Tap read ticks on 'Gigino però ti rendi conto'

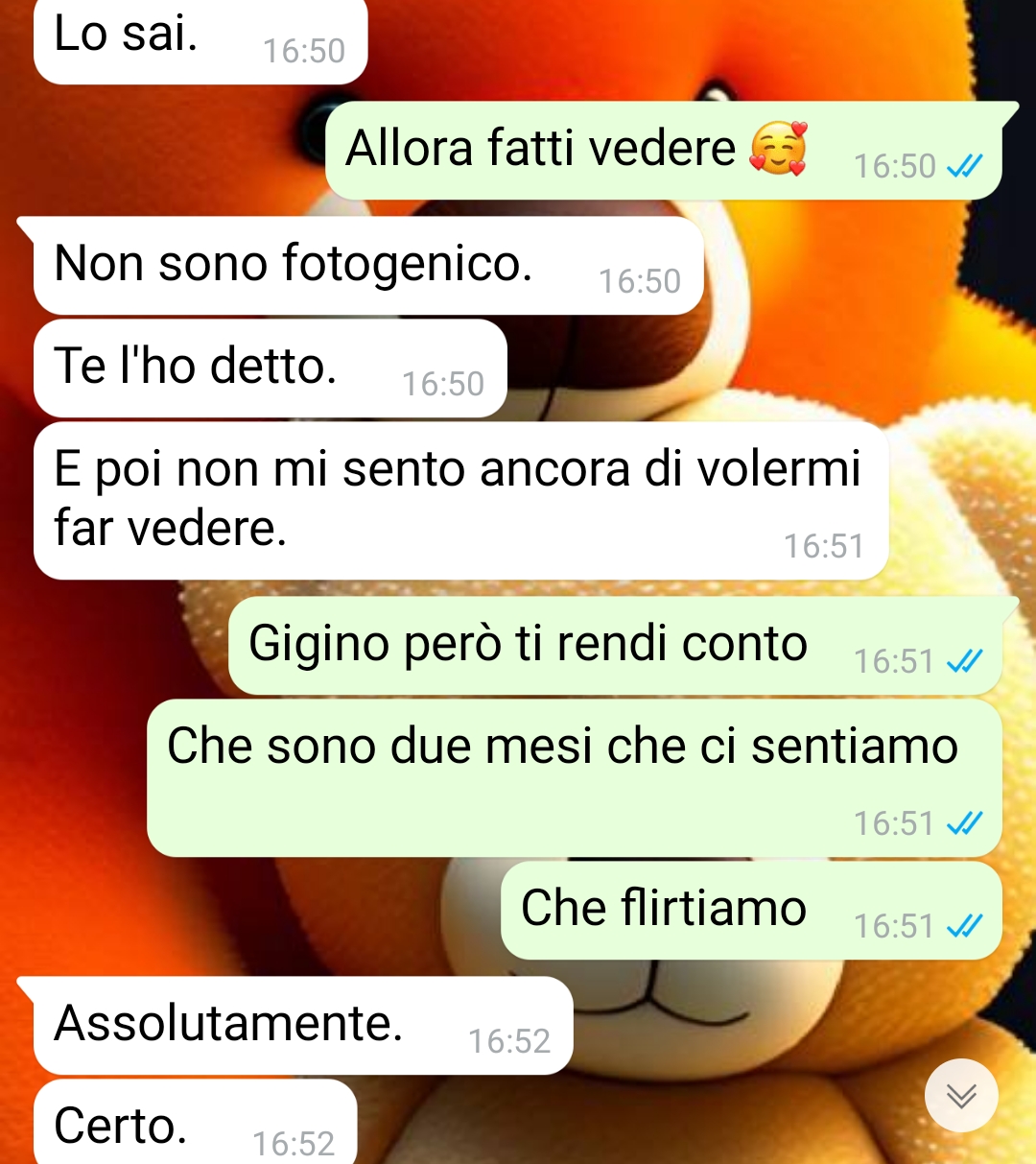(x=964, y=661)
